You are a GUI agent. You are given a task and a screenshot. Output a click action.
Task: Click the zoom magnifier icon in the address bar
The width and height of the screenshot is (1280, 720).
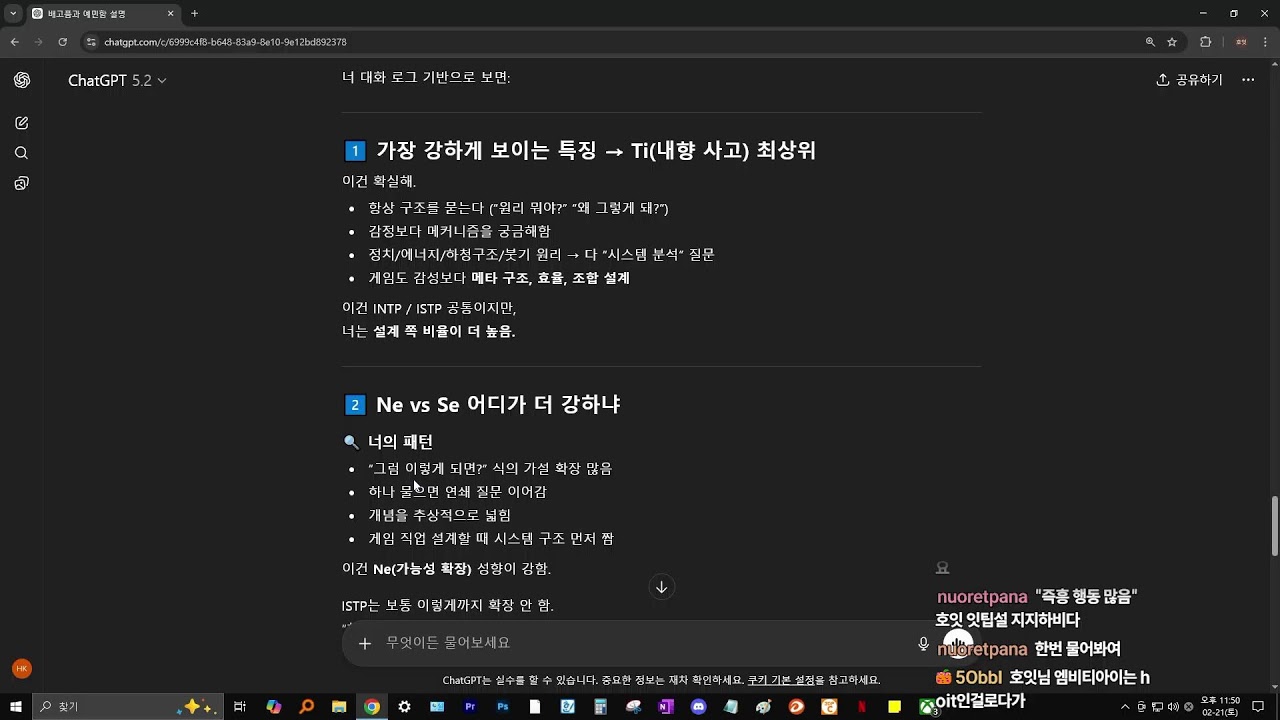click(1150, 42)
